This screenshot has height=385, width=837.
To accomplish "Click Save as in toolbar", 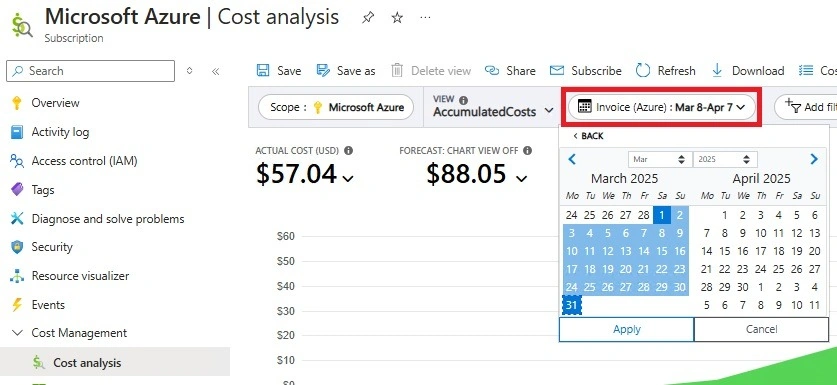I will tap(346, 70).
